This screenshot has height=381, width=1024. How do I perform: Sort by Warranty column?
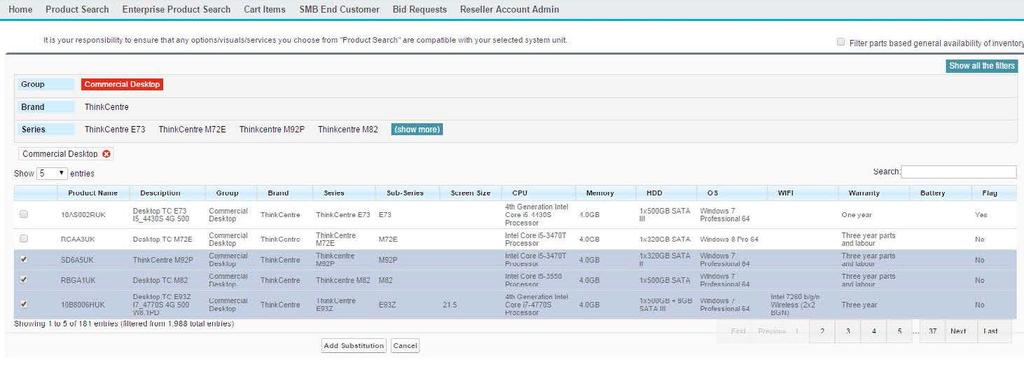(864, 193)
